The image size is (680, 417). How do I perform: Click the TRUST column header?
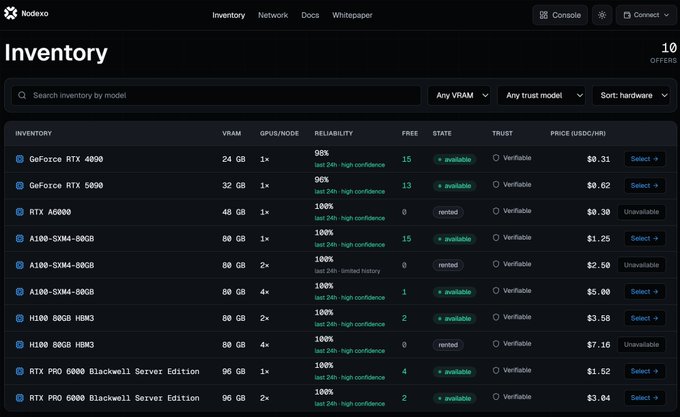tap(502, 134)
